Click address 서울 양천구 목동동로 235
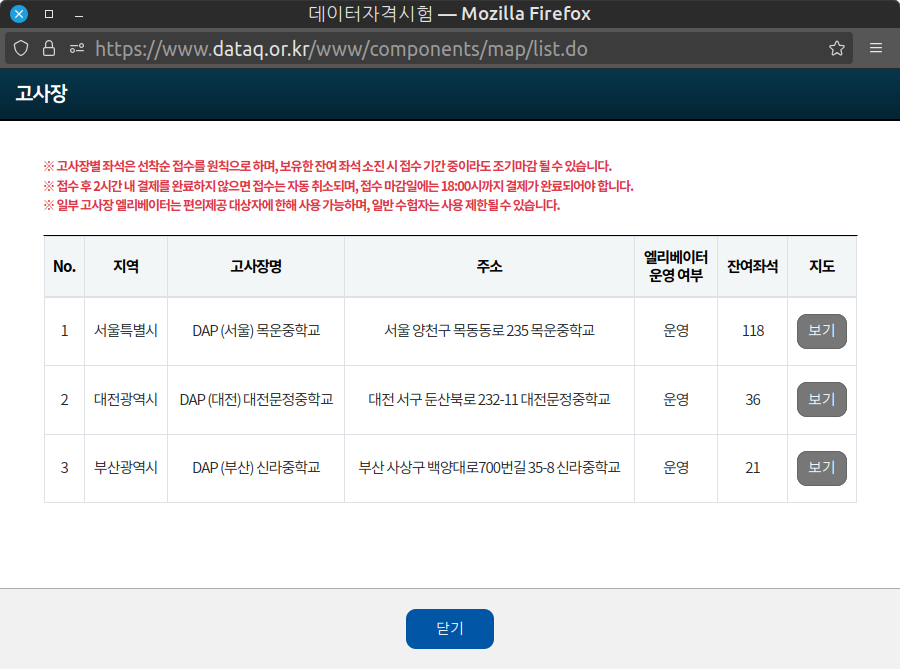 coord(490,331)
